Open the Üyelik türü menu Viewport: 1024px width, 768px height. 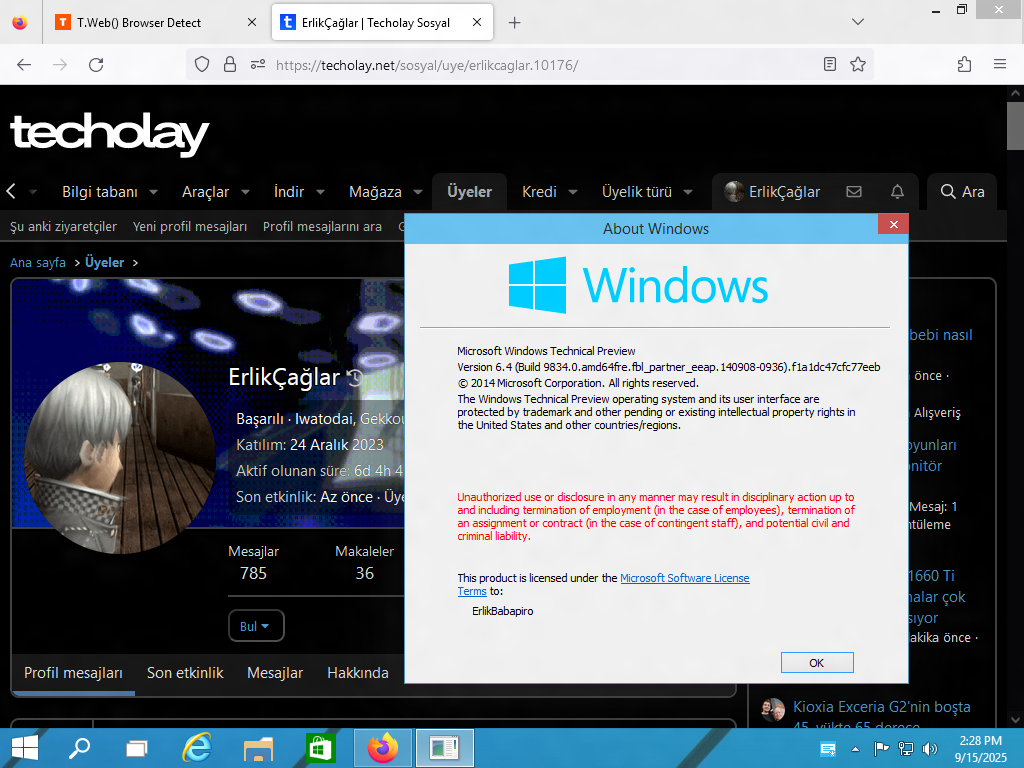point(637,192)
